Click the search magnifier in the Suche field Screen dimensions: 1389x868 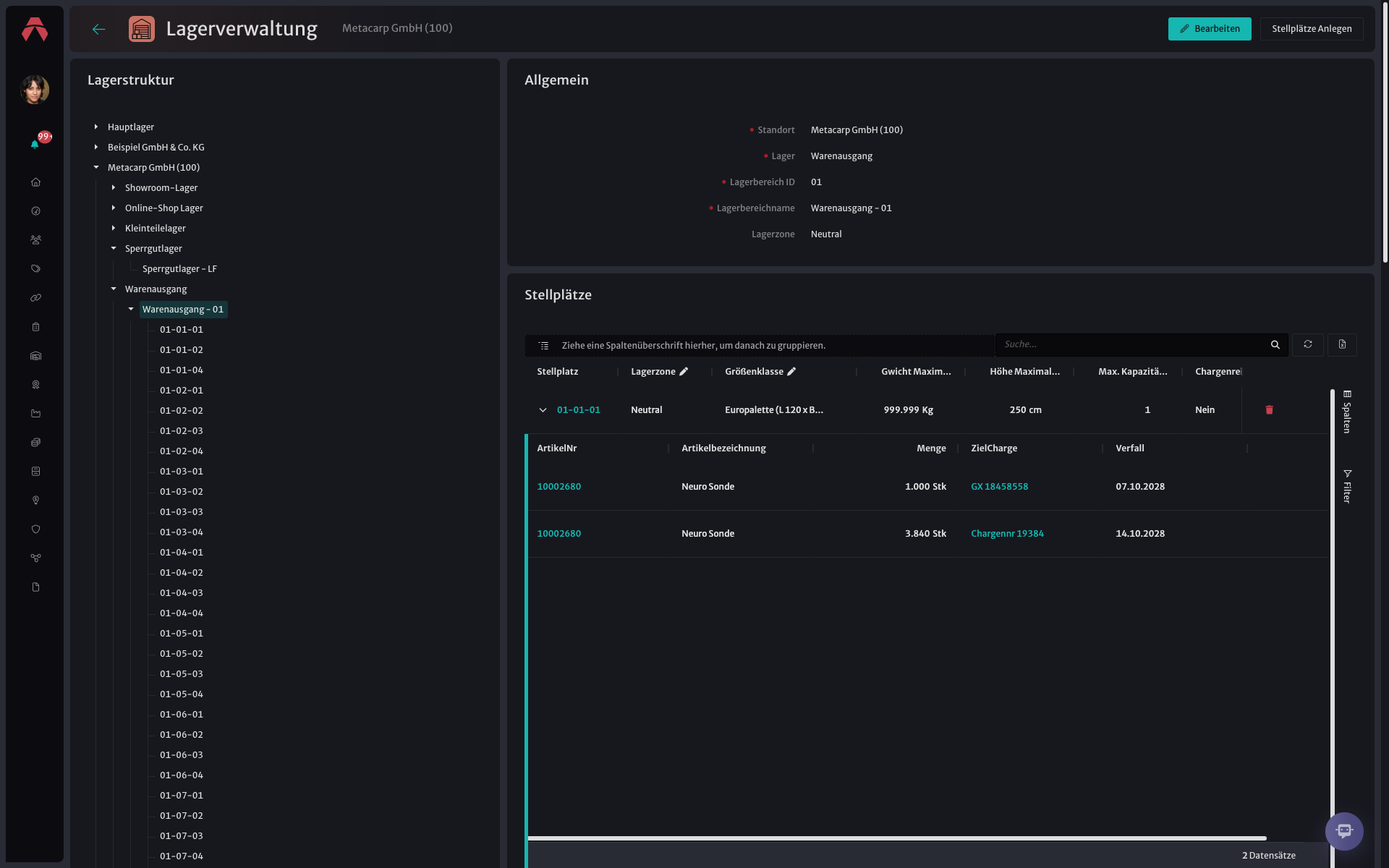(1275, 345)
